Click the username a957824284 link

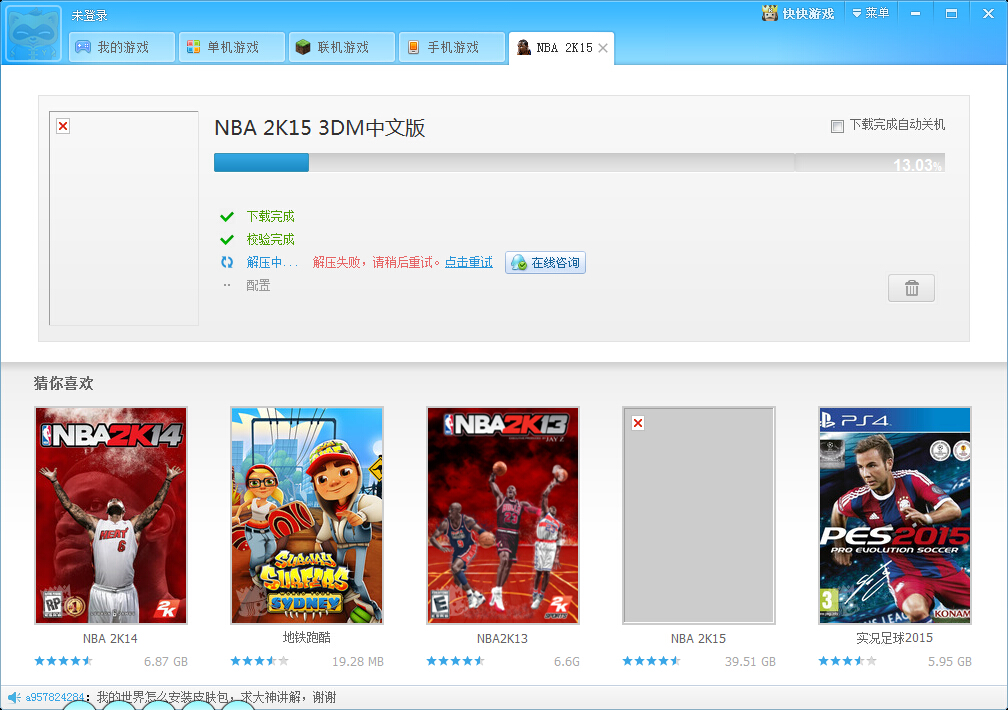pyautogui.click(x=55, y=697)
